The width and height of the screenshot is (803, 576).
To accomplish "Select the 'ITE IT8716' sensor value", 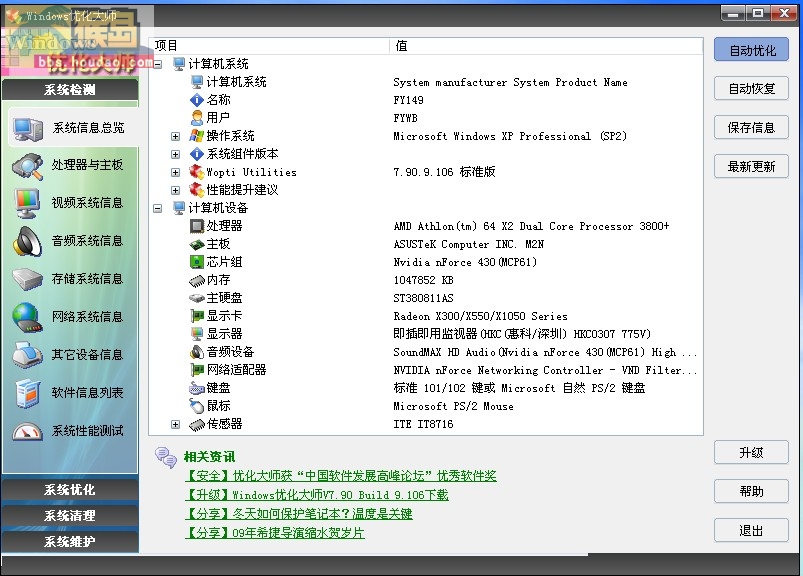I will click(423, 424).
